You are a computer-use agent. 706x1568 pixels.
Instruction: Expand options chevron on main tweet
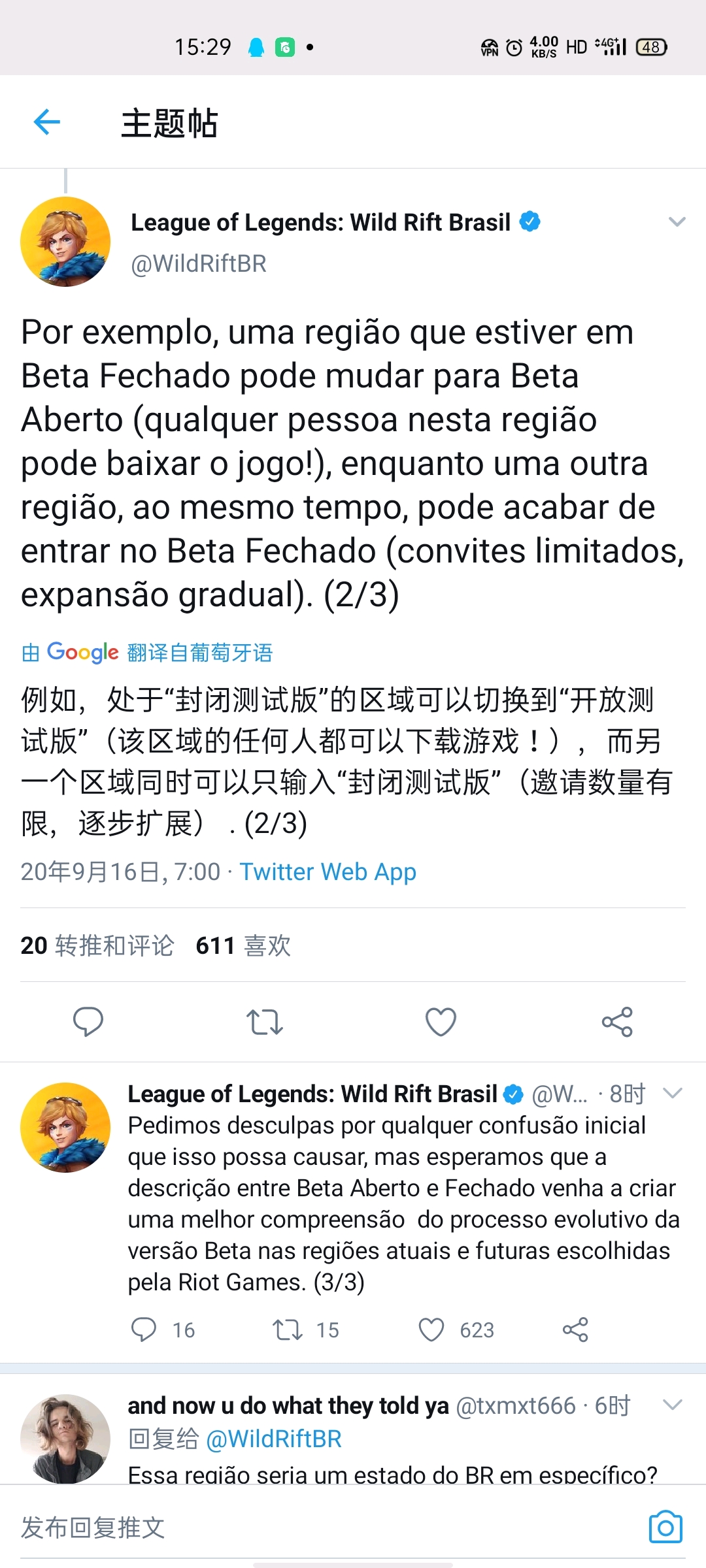click(x=677, y=222)
